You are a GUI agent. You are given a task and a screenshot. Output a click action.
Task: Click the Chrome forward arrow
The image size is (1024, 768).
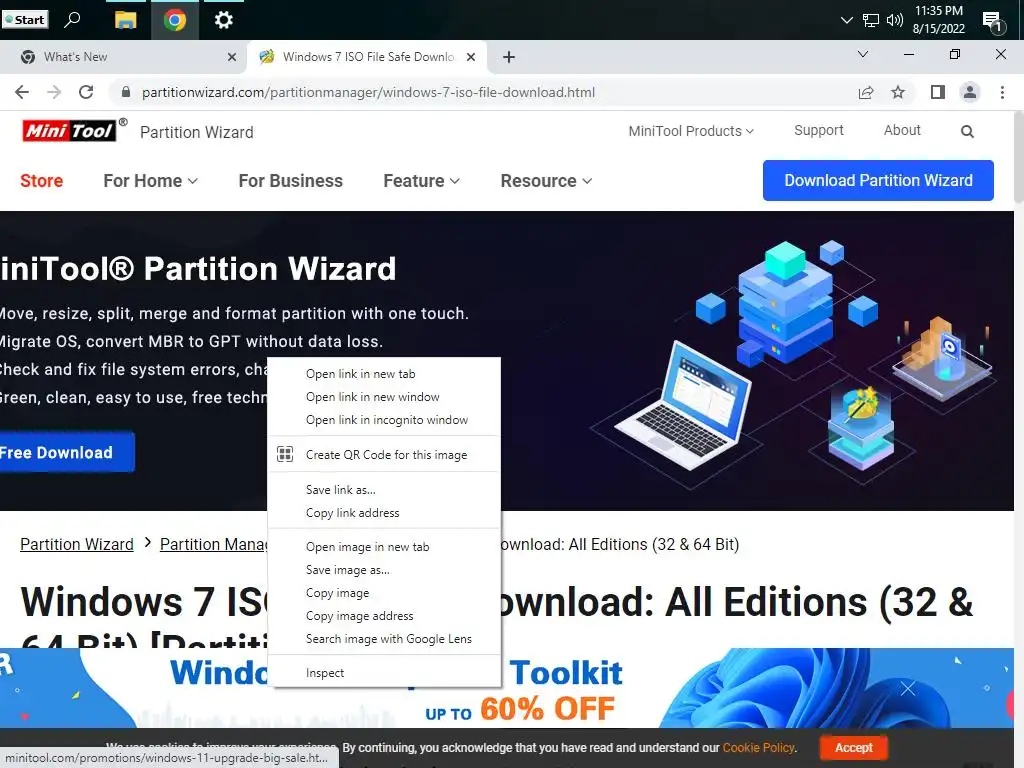pyautogui.click(x=54, y=92)
